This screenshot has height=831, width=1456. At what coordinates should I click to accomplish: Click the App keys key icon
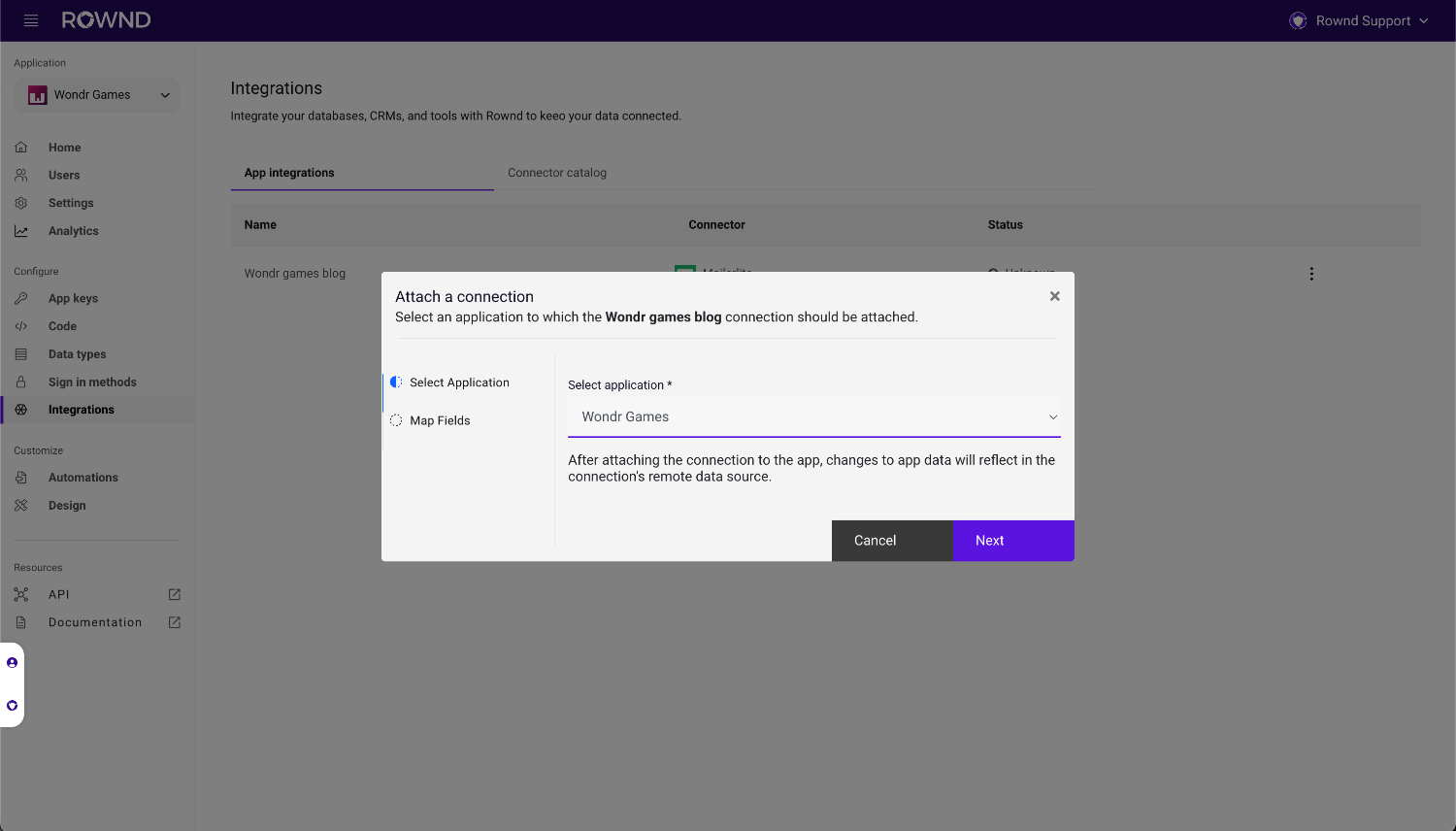coord(21,299)
